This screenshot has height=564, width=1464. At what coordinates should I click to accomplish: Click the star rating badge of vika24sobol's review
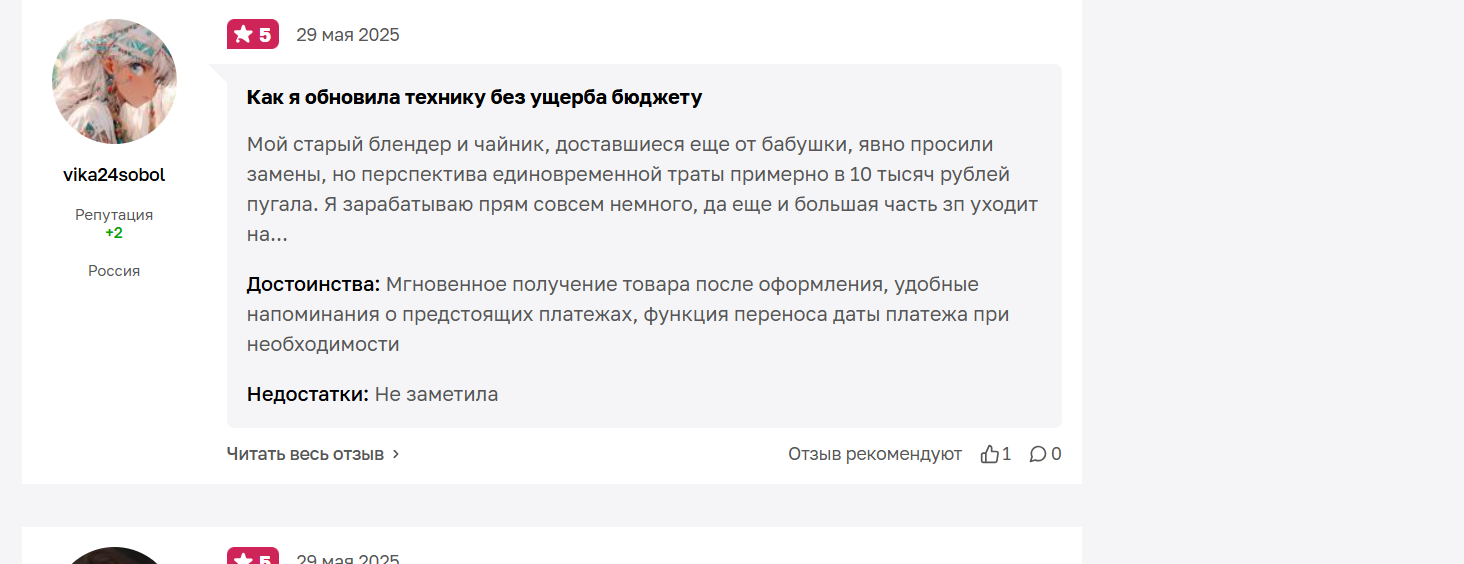[253, 35]
